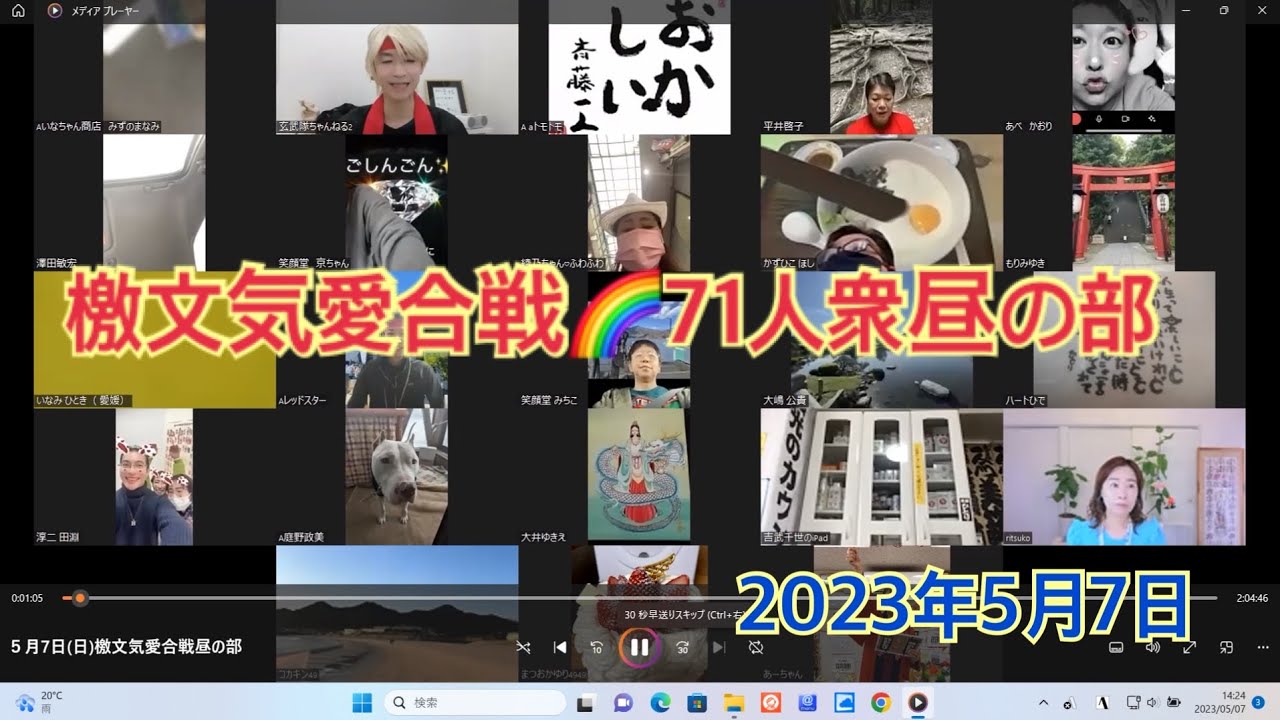Click the seek bar position knob

[80, 598]
